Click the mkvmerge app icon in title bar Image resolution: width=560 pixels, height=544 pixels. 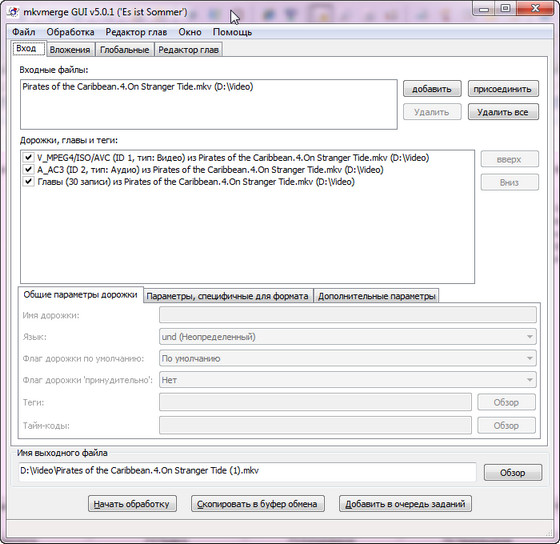(x=14, y=12)
